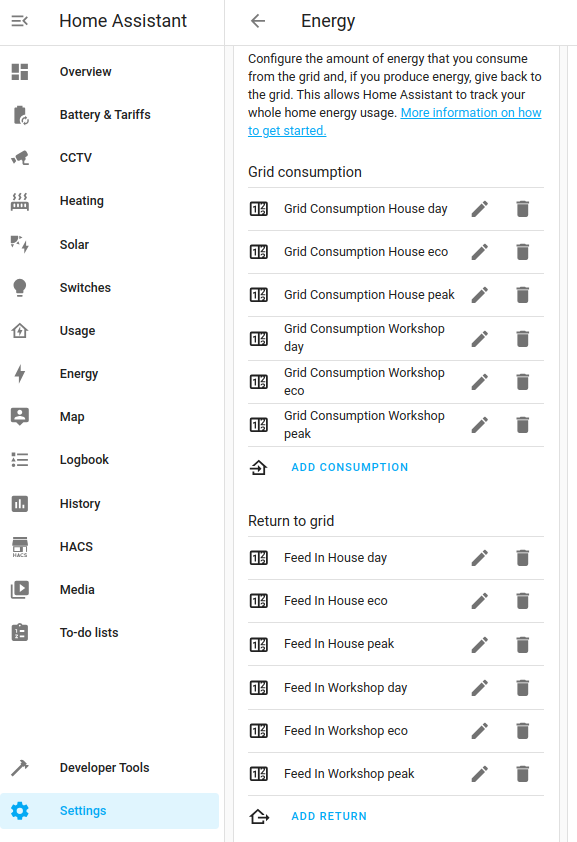Delete Feed In House eco entry
577x842 pixels.
pyautogui.click(x=523, y=601)
